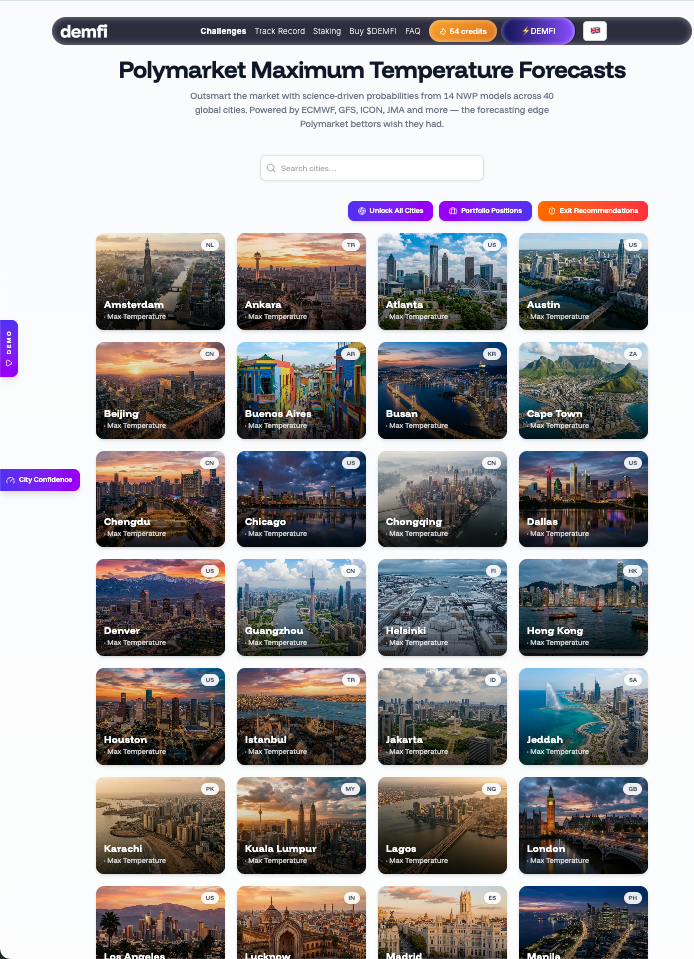Open the City Confidence side button

pos(40,480)
